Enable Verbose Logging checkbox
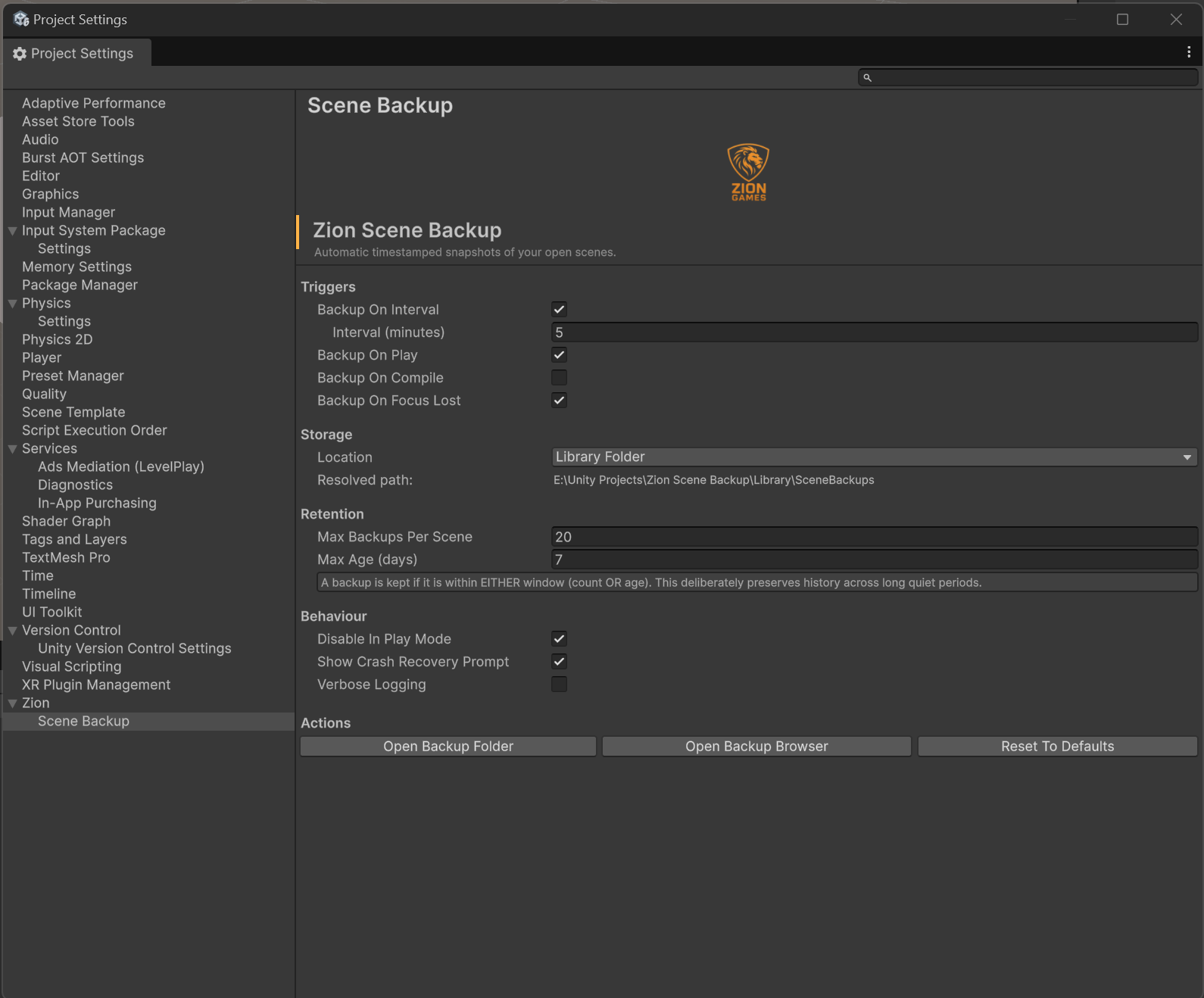This screenshot has height=998, width=1204. tap(559, 684)
